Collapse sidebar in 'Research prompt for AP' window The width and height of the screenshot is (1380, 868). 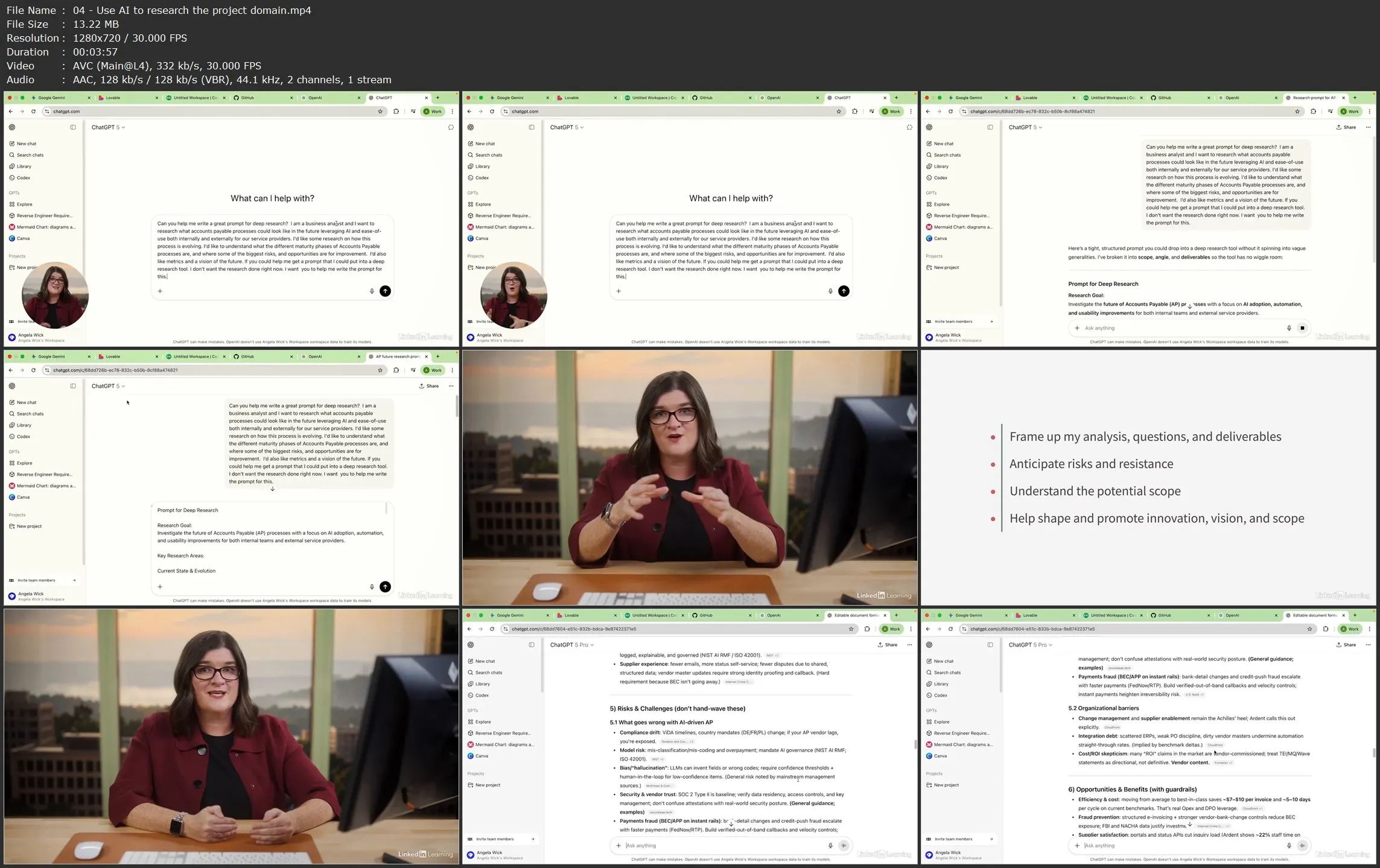pos(990,127)
